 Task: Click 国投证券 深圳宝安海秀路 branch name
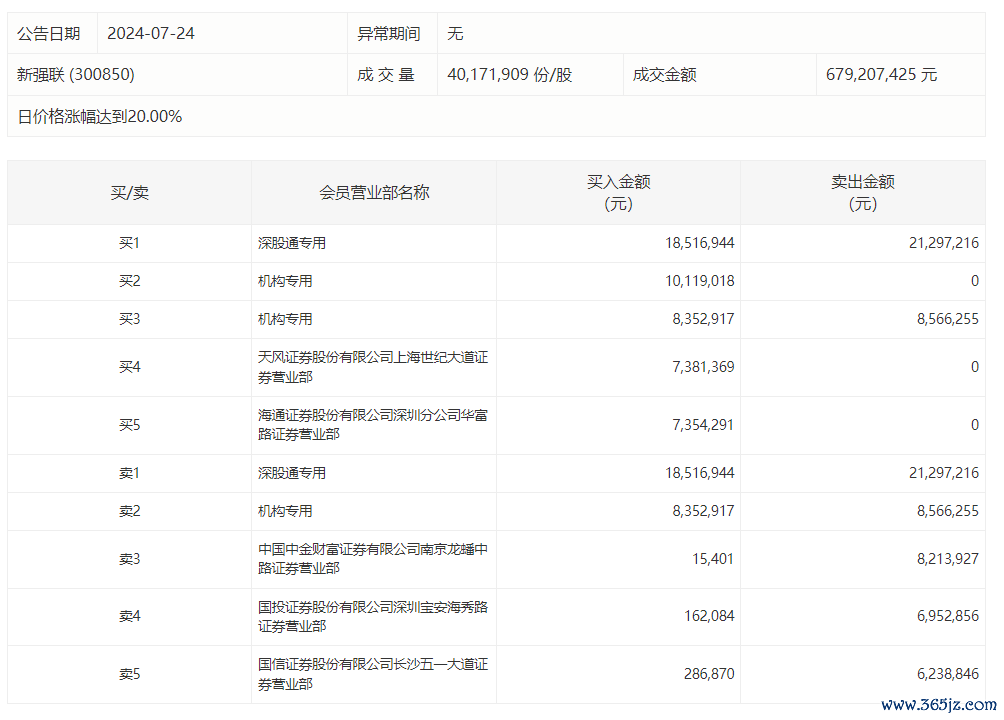point(372,616)
